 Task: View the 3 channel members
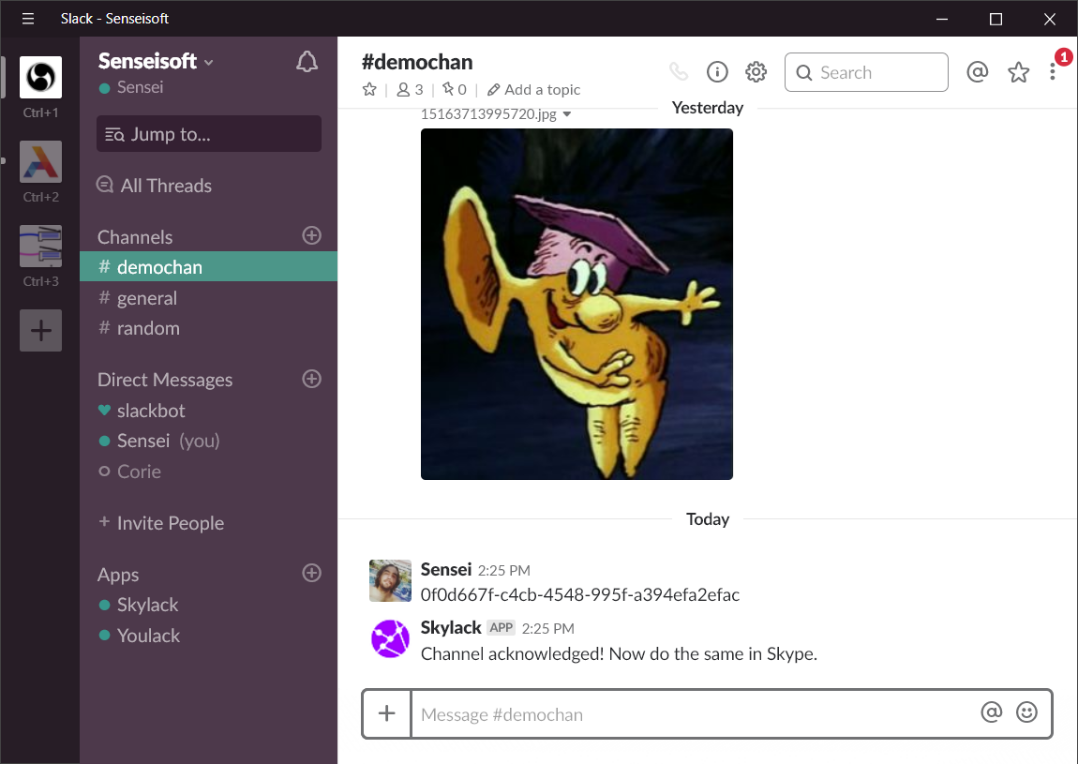tap(410, 89)
